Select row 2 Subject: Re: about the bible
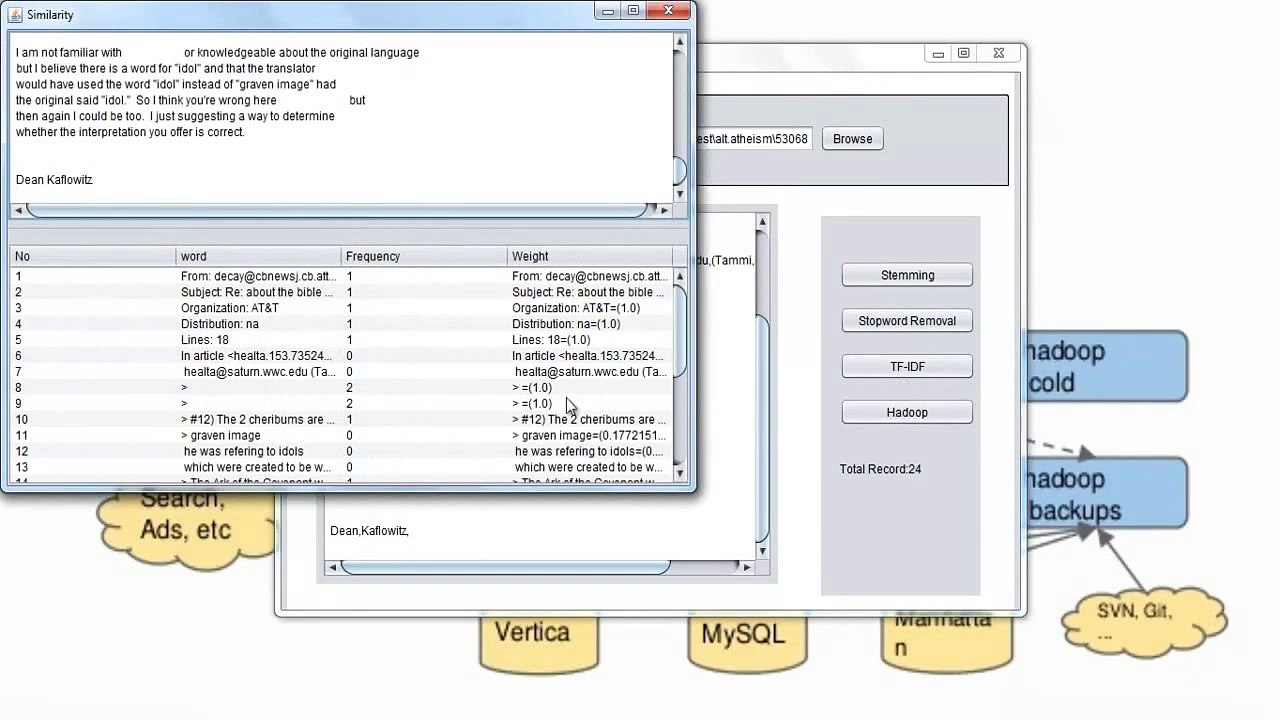 (x=258, y=292)
